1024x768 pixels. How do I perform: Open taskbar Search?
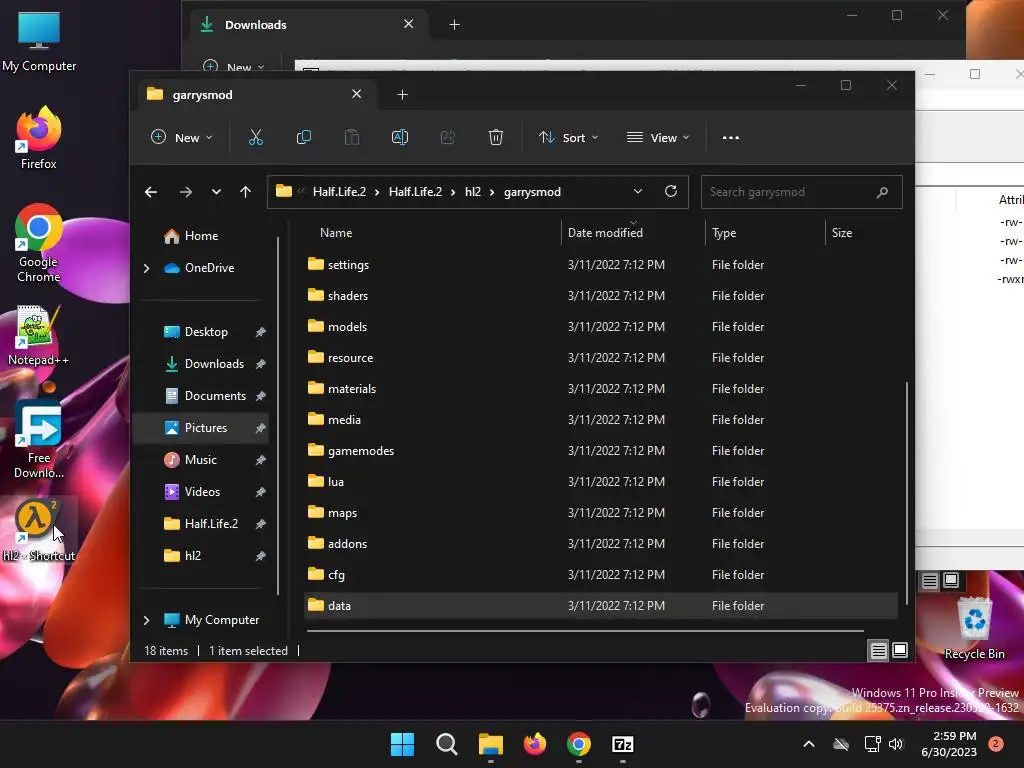click(x=447, y=744)
